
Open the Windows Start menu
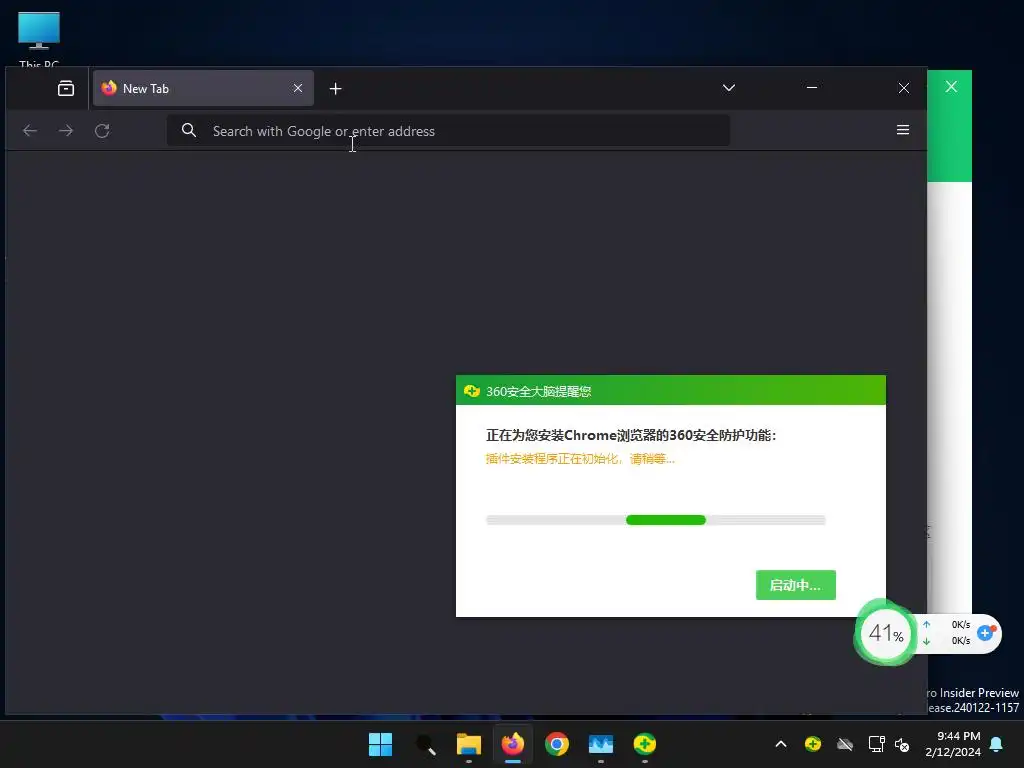coord(380,744)
